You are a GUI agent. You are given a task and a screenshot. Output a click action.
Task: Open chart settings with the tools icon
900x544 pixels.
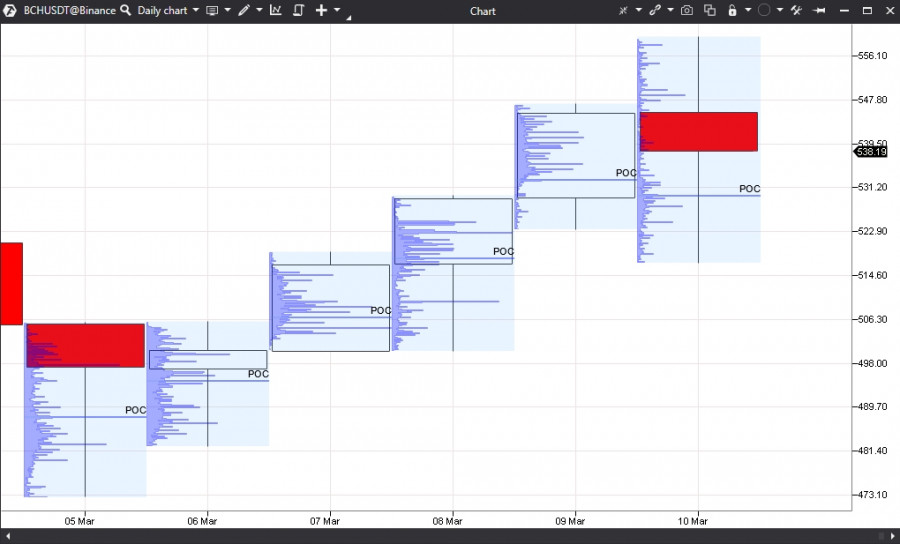796,10
